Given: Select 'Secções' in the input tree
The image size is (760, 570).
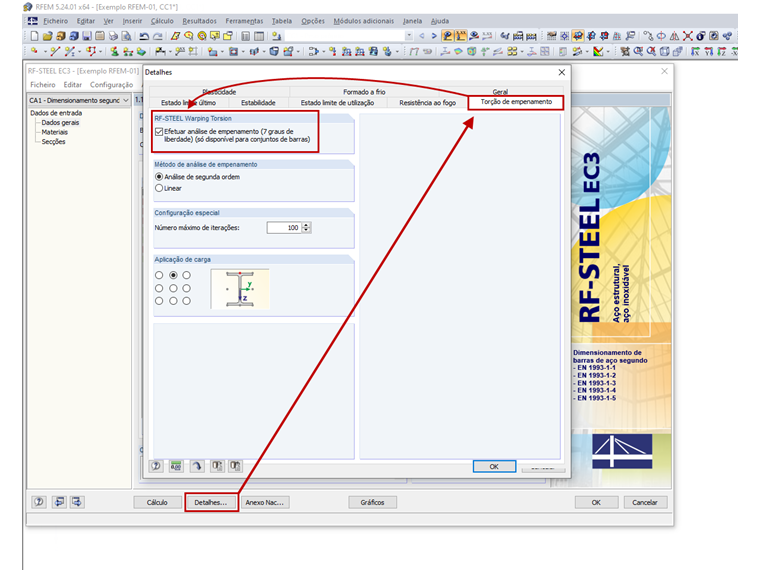Looking at the screenshot, I should [x=53, y=142].
